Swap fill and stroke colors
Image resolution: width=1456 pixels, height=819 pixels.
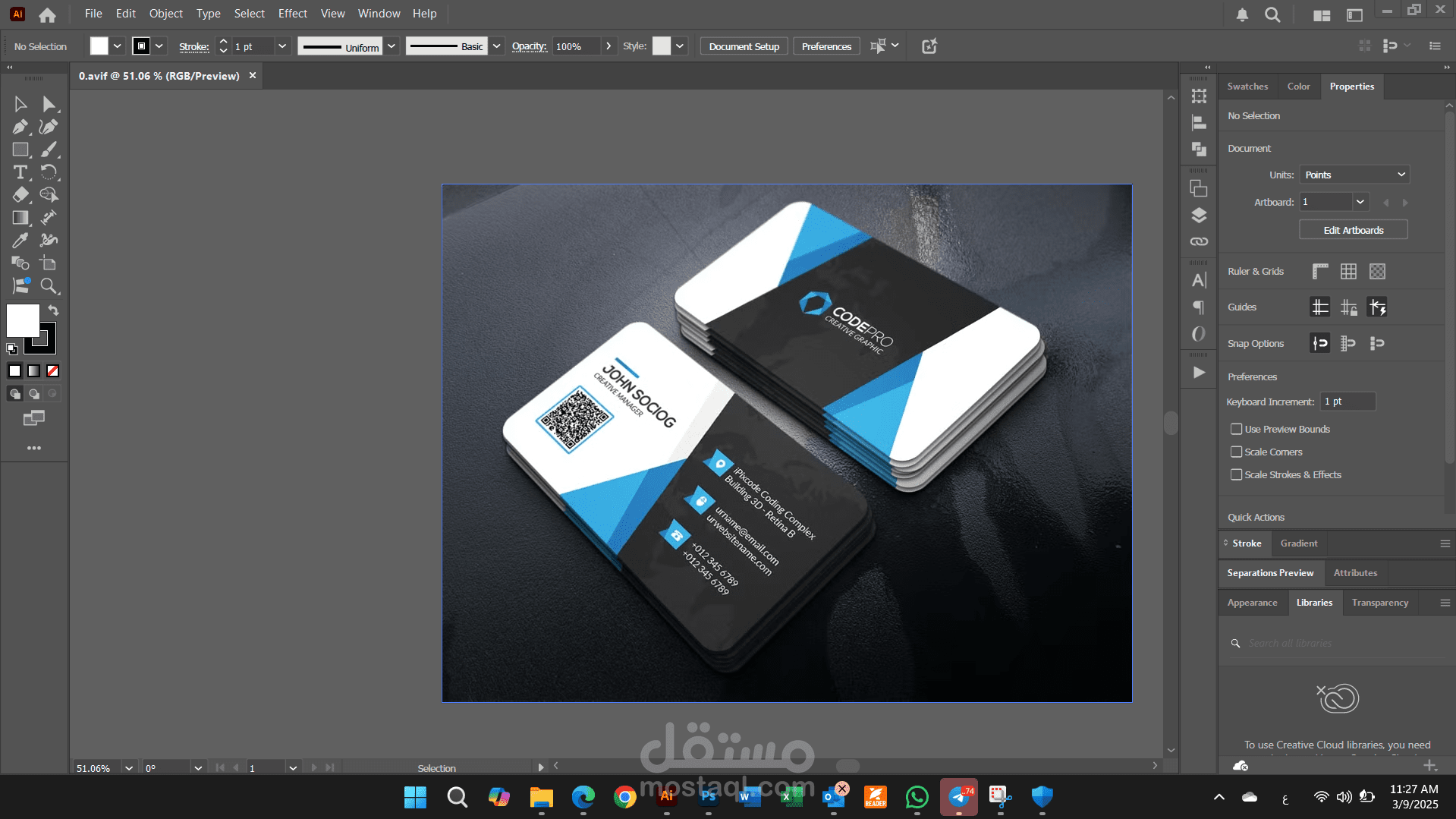point(53,310)
